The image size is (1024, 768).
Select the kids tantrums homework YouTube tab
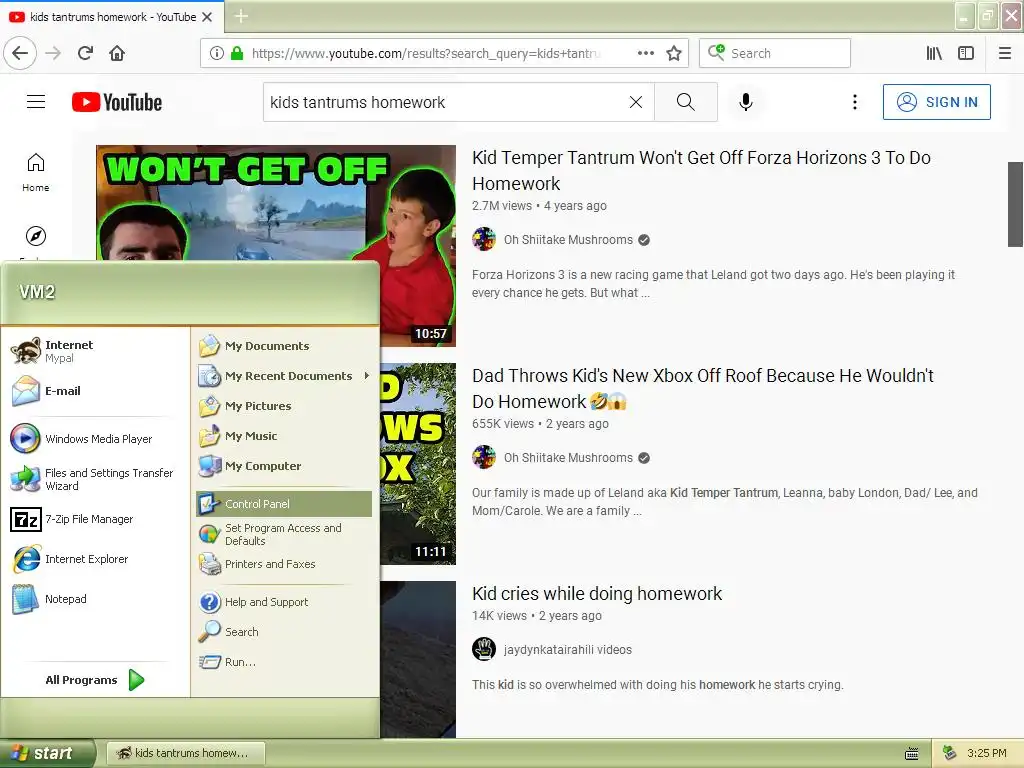[111, 17]
